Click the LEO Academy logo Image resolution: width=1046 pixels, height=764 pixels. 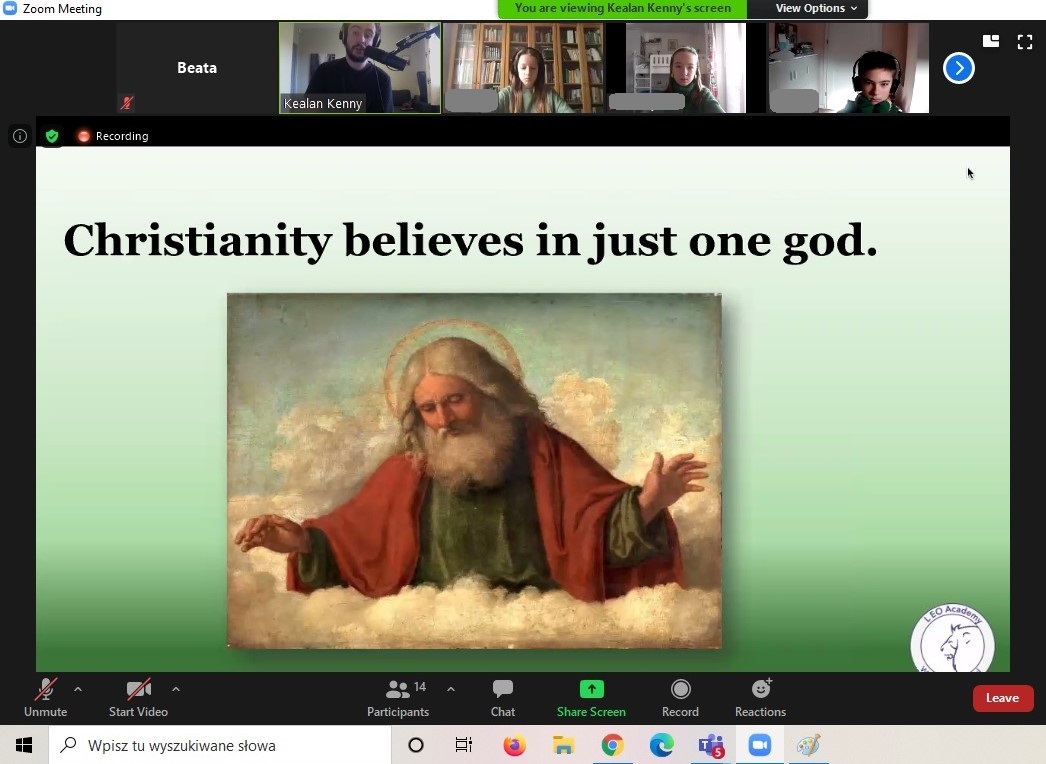[953, 639]
